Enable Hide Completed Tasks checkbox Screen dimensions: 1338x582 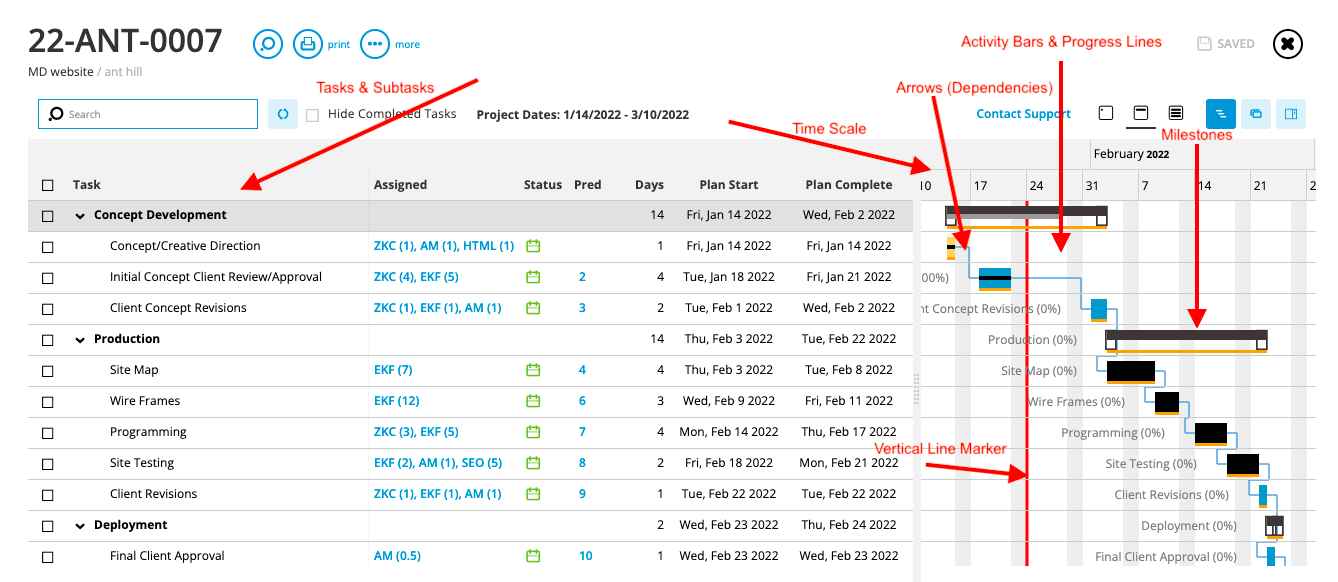pyautogui.click(x=312, y=115)
